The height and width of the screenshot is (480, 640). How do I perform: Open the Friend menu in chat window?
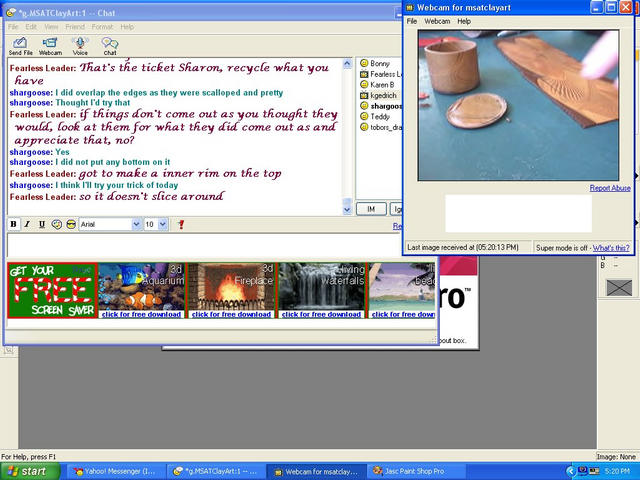point(75,27)
